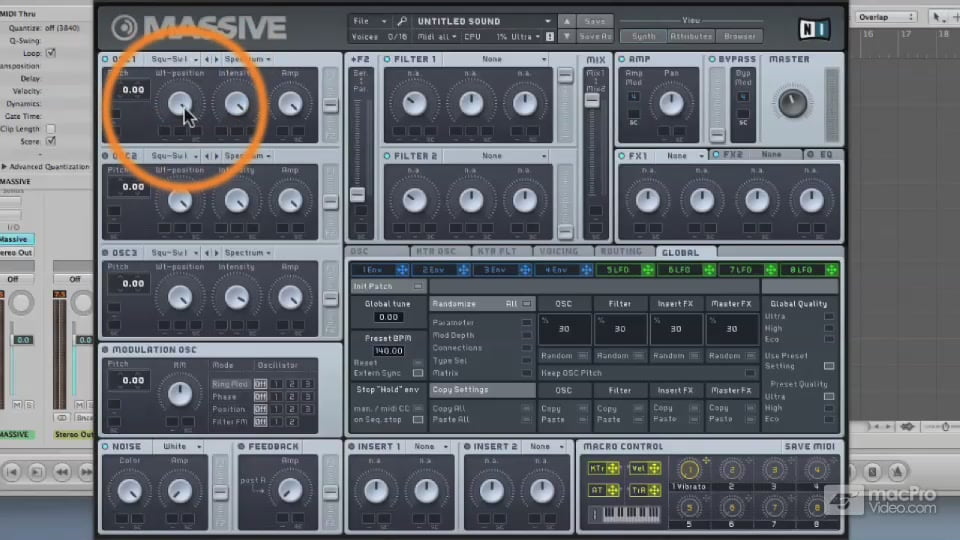Click the preset down arrow button
The height and width of the screenshot is (540, 960).
[x=566, y=36]
